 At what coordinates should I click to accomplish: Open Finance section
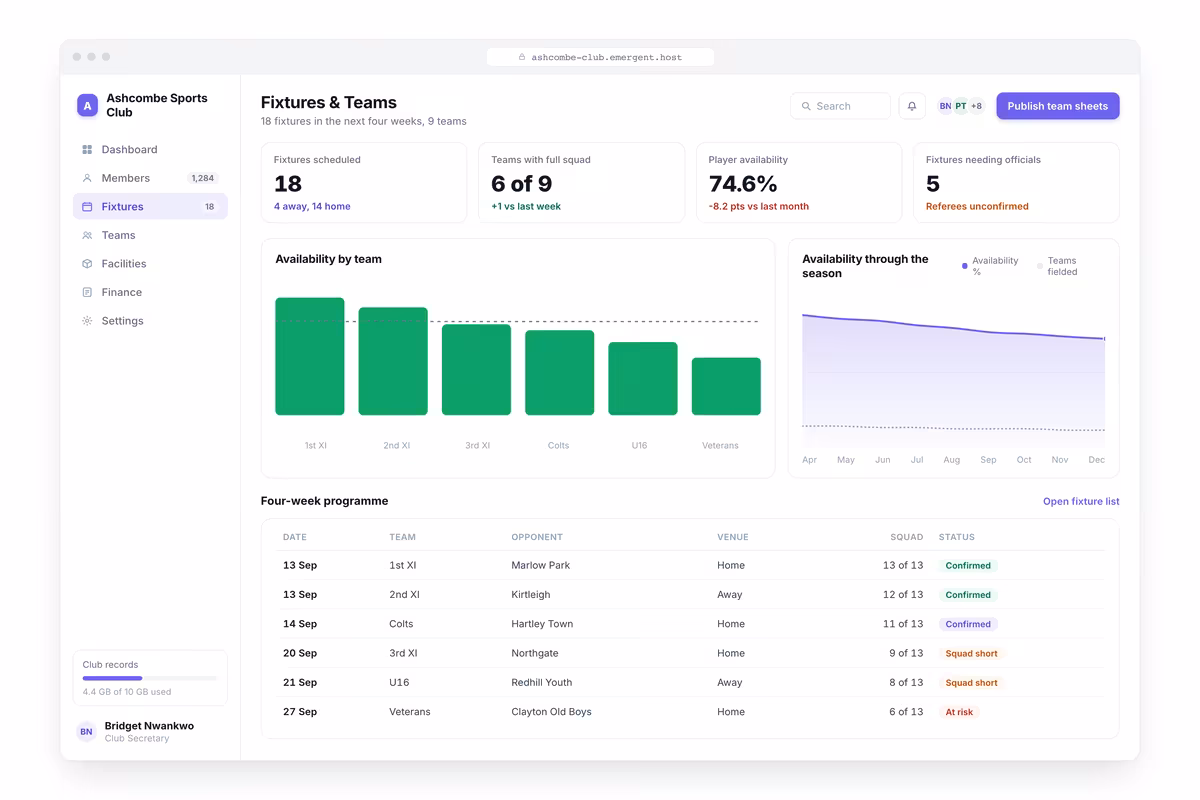150,292
